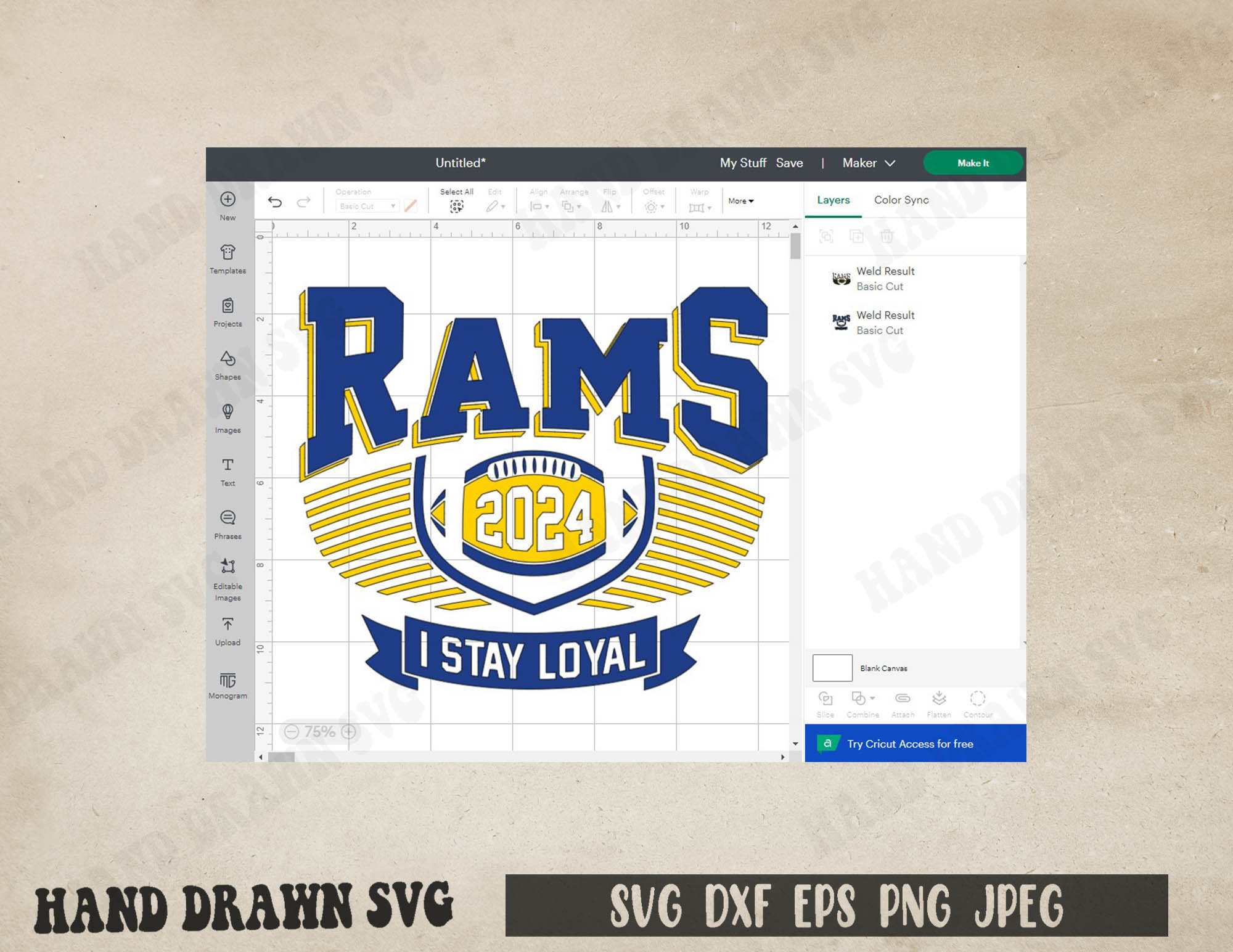Select All items on the canvas
This screenshot has height=952, width=1233.
click(456, 201)
